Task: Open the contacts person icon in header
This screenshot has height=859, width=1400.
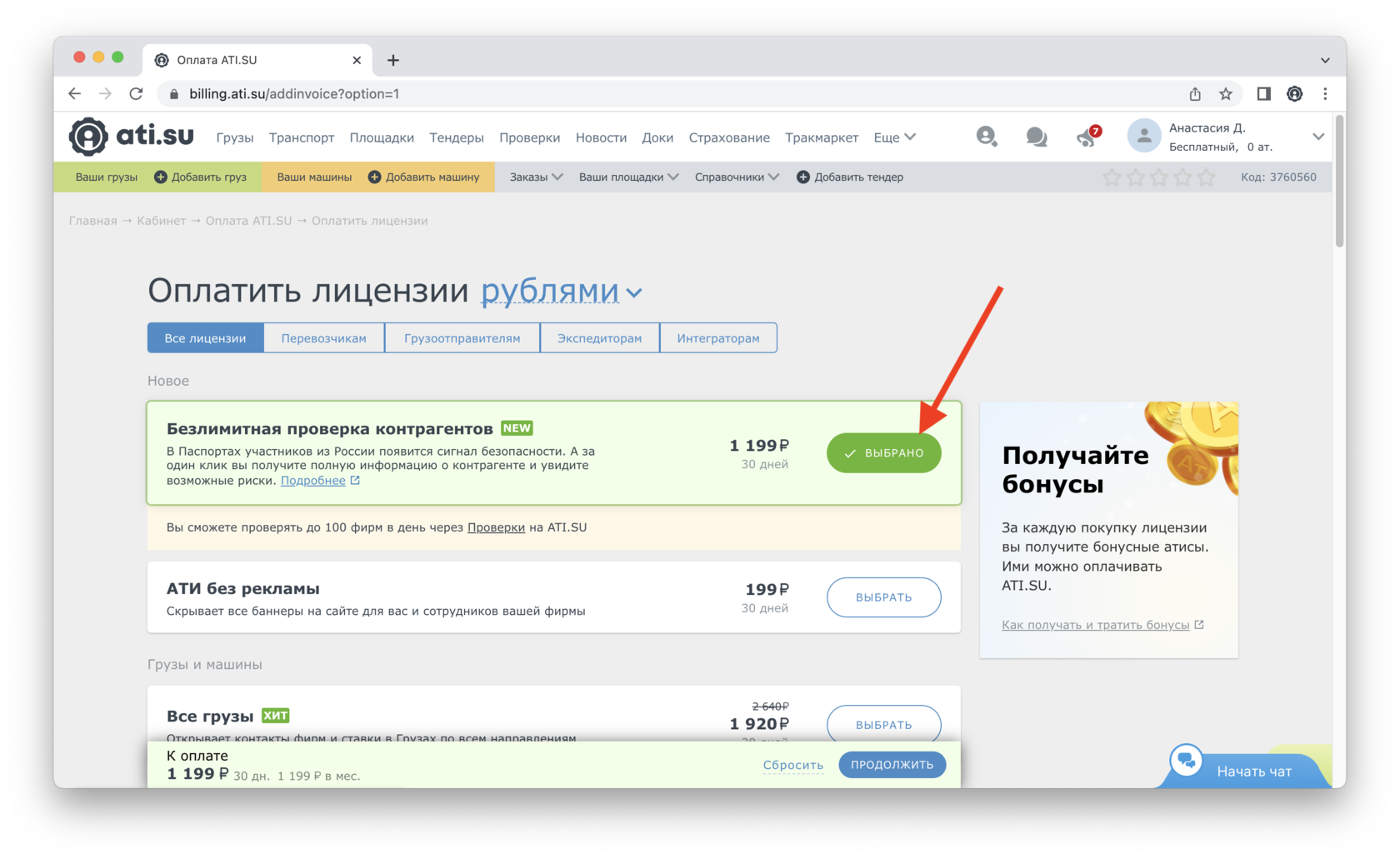Action: pyautogui.click(x=987, y=136)
